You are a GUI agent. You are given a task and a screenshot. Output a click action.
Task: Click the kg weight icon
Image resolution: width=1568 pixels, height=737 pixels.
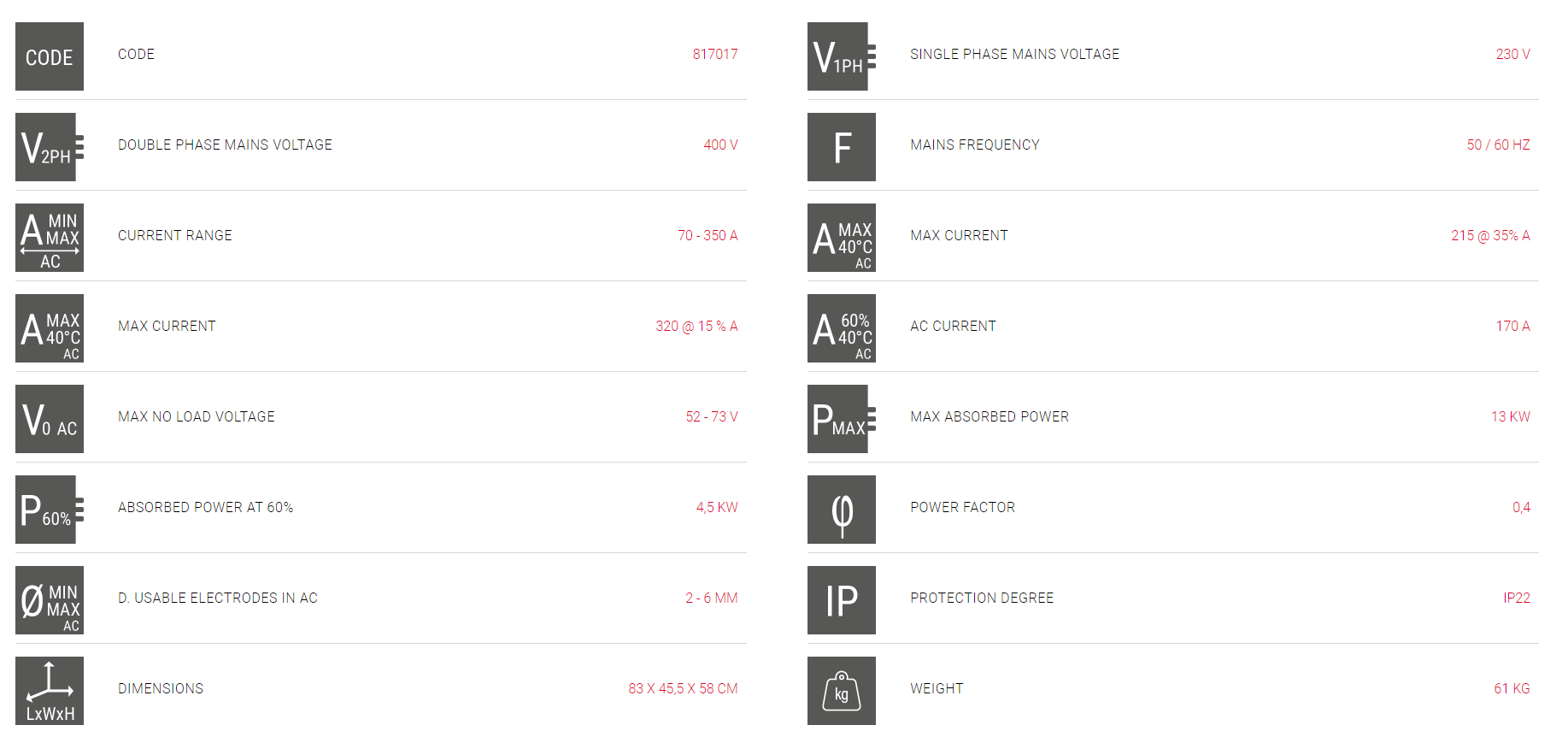pos(842,691)
